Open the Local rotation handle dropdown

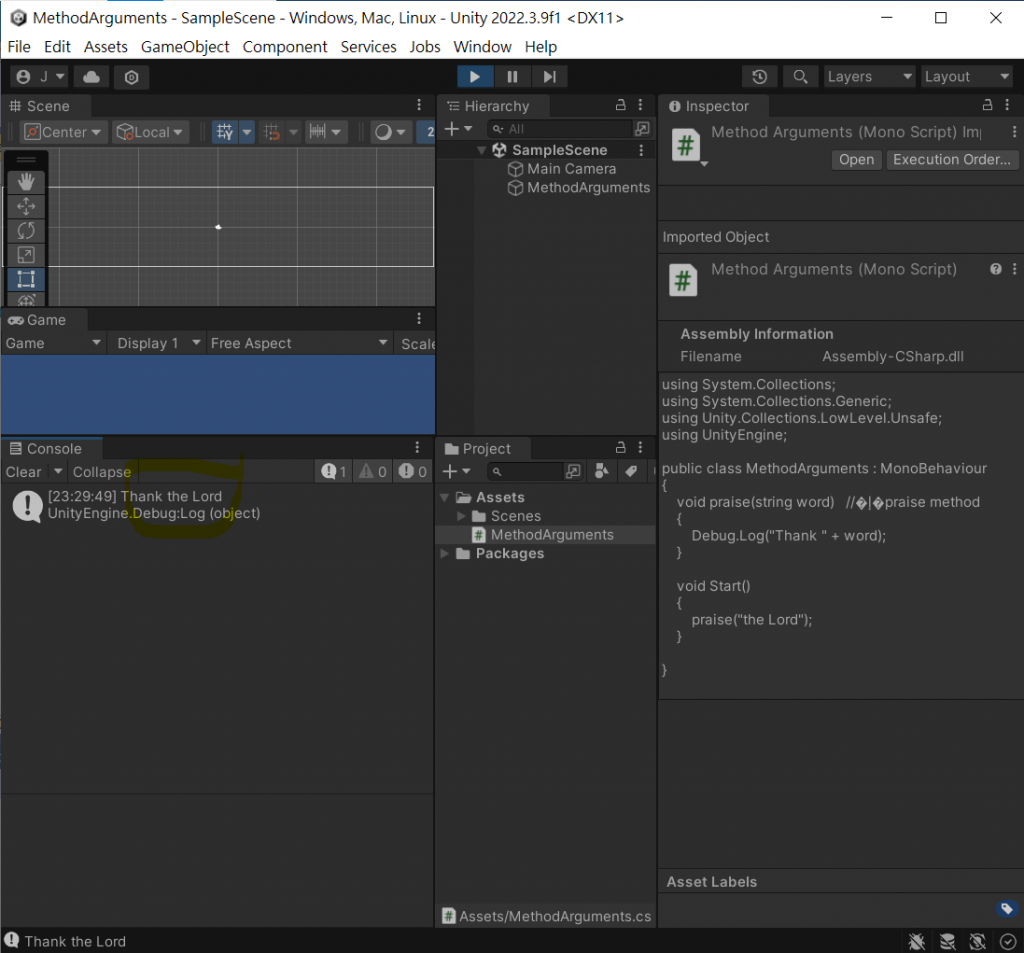click(x=150, y=132)
